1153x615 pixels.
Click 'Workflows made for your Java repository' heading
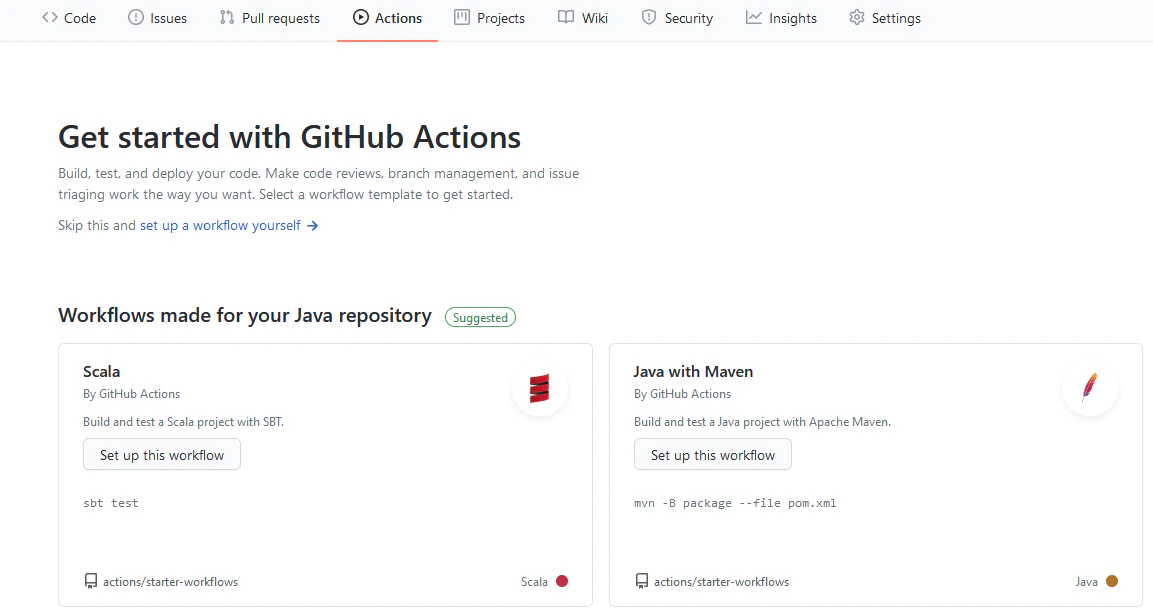pos(245,316)
